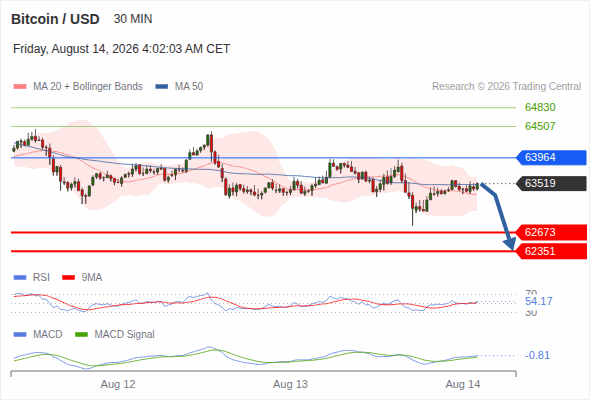Click the RSI legend color swatch

pos(20,278)
